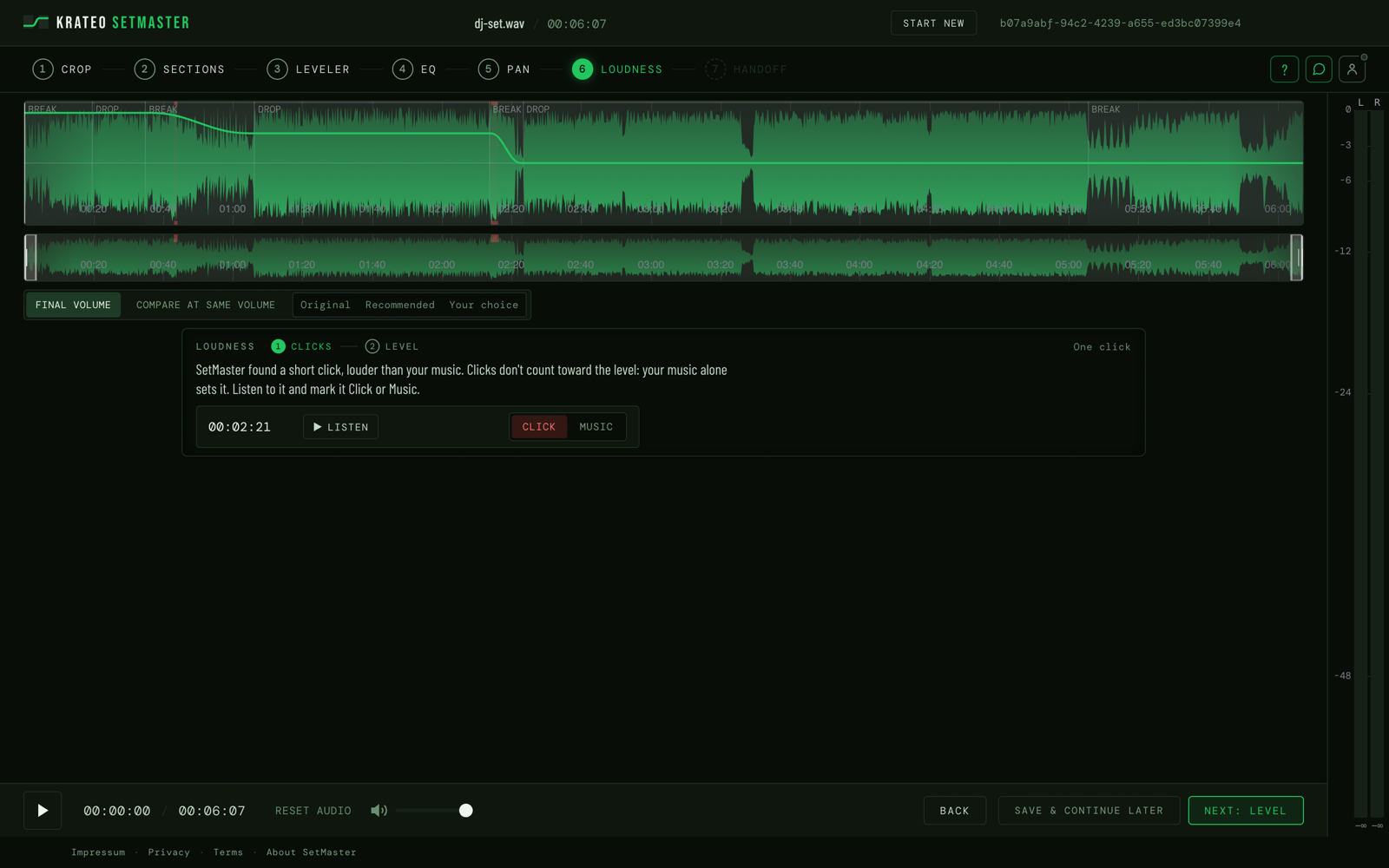Go to step 5 Pan

pos(504,69)
